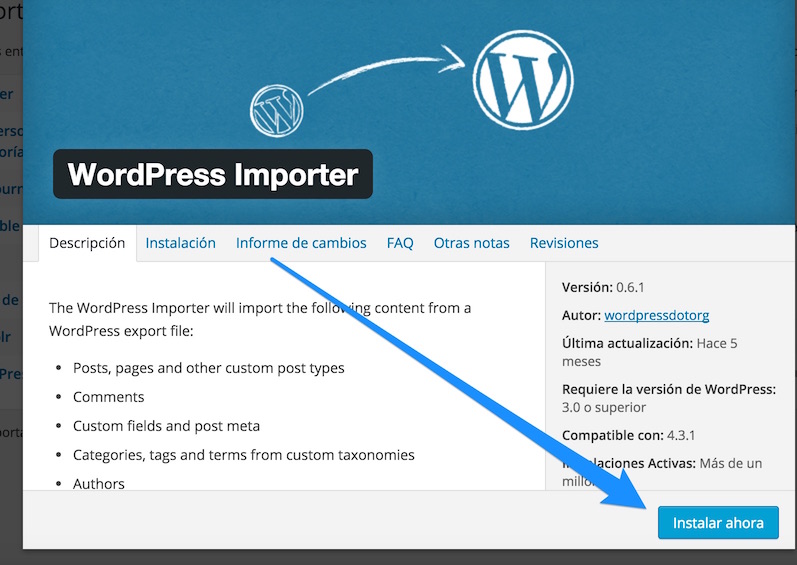The width and height of the screenshot is (797, 565).
Task: Select the Descripción tab
Action: [x=87, y=243]
